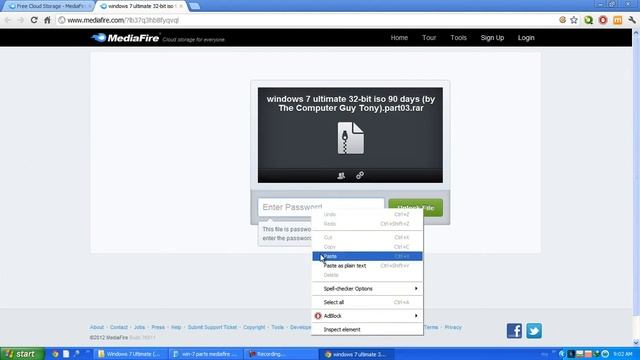
Task: Reload the page with the refresh icon
Action: 34,20
